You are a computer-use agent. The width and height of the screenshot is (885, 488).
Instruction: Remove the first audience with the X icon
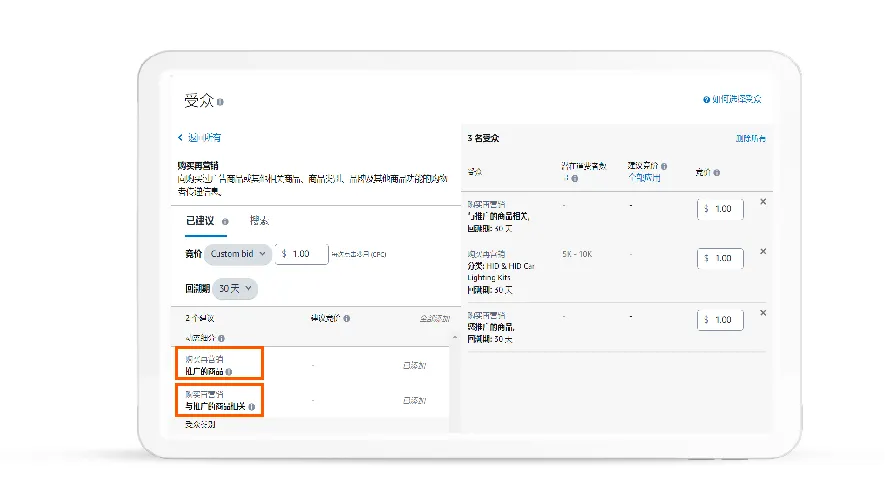pos(763,201)
